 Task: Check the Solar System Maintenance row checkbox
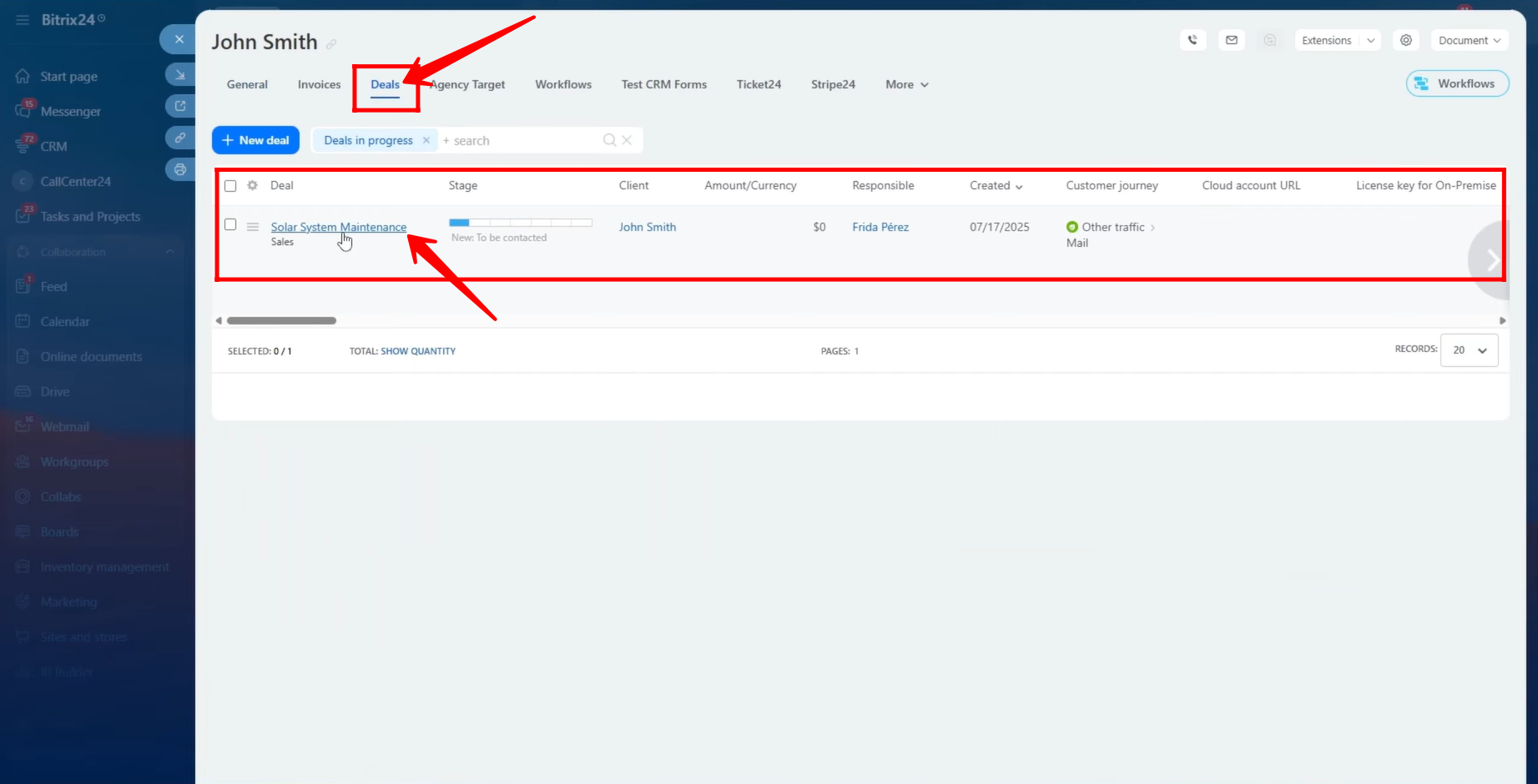tap(230, 225)
